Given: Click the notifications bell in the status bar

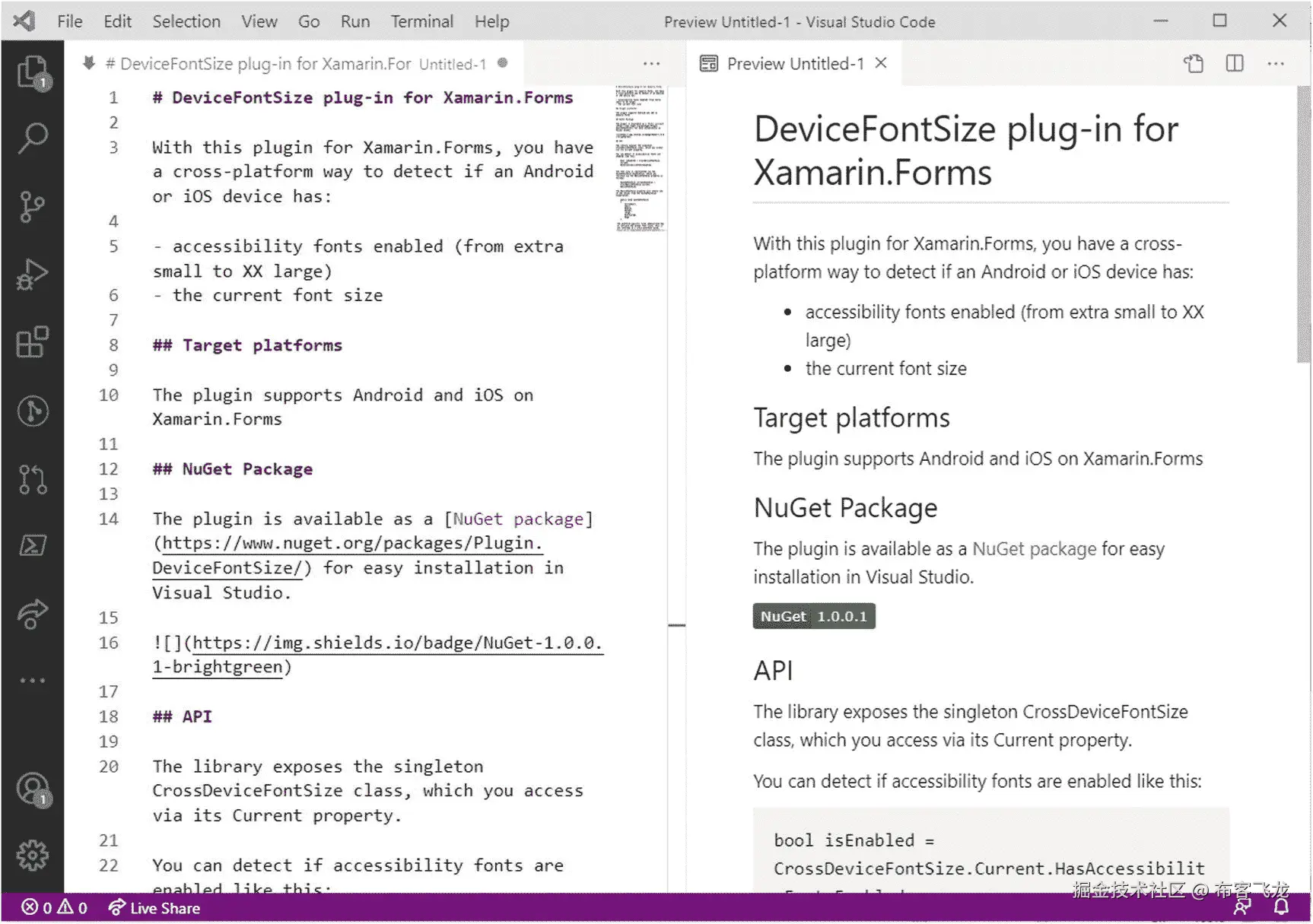Looking at the screenshot, I should 1282,907.
